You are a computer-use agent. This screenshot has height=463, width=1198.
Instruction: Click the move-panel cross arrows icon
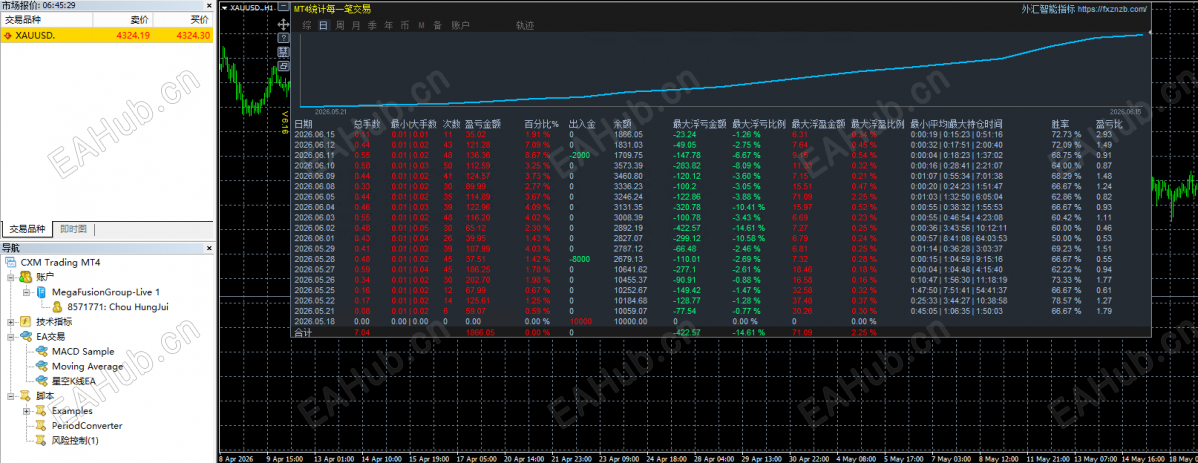click(x=283, y=24)
